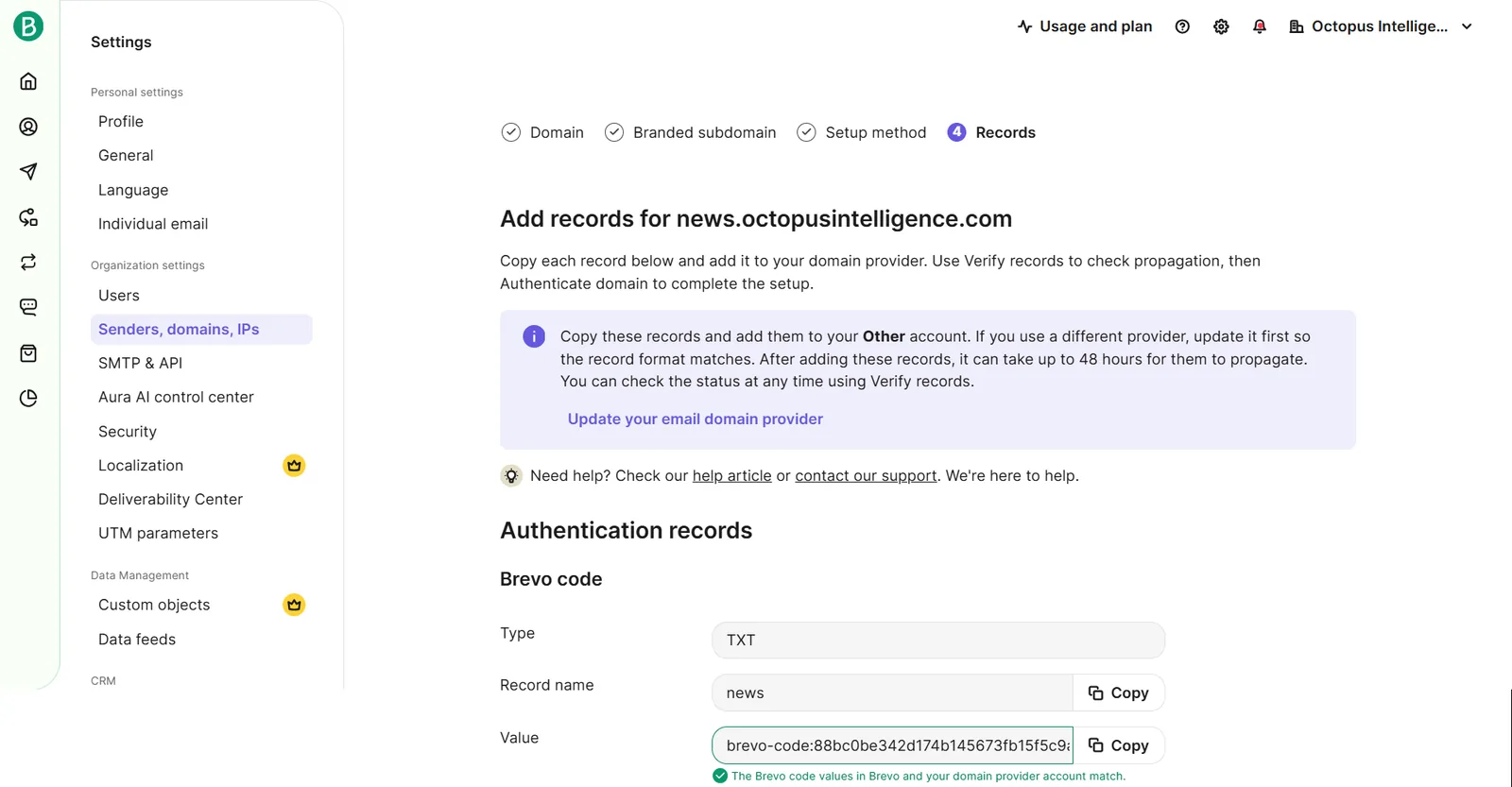
Task: Click crown icon next to Custom objects
Action: (x=294, y=605)
